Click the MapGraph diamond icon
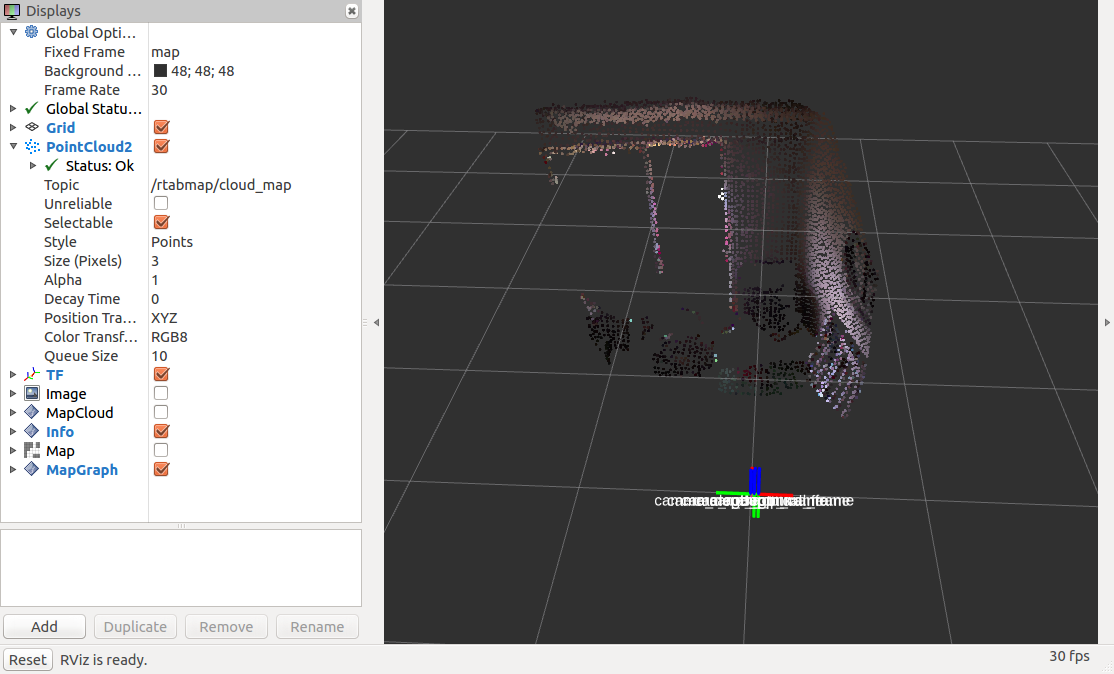This screenshot has height=674, width=1114. point(32,470)
